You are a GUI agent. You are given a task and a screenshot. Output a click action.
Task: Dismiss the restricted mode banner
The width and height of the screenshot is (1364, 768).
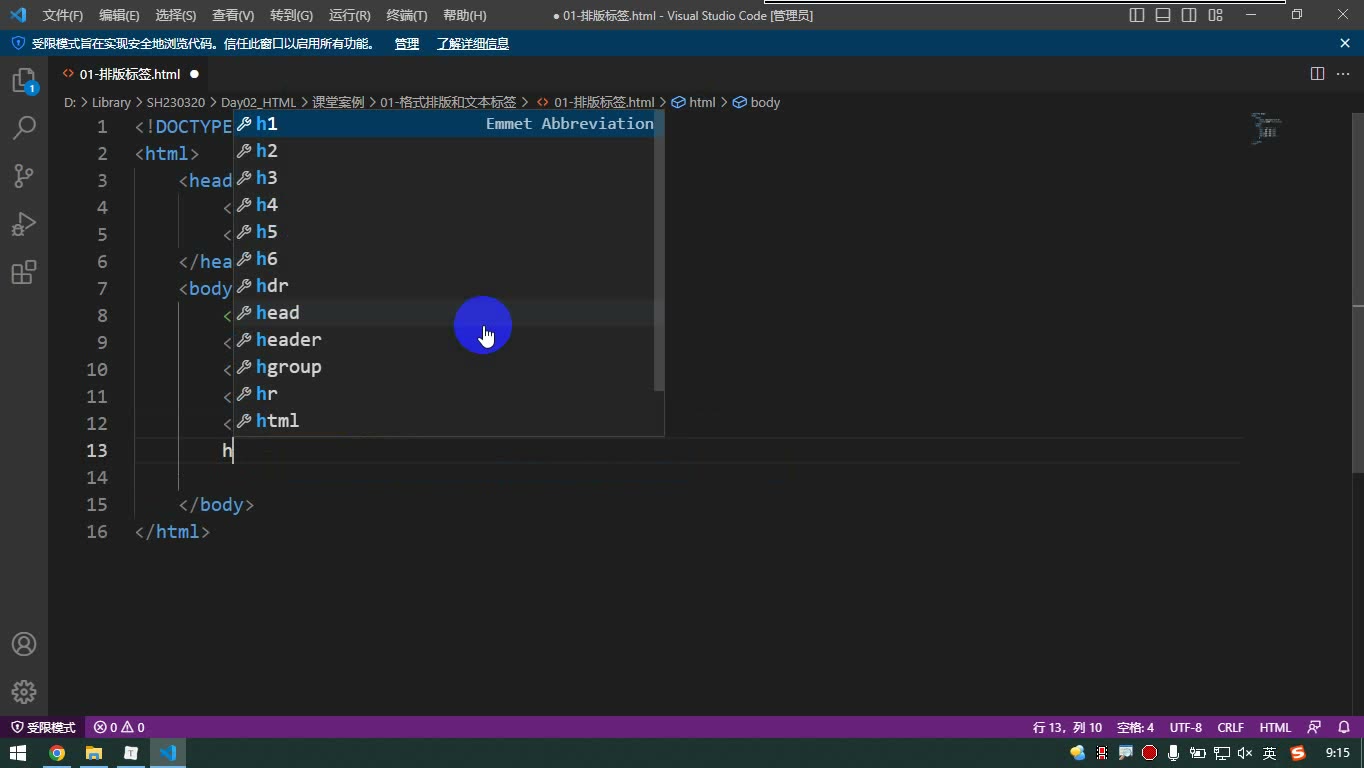(x=1345, y=43)
